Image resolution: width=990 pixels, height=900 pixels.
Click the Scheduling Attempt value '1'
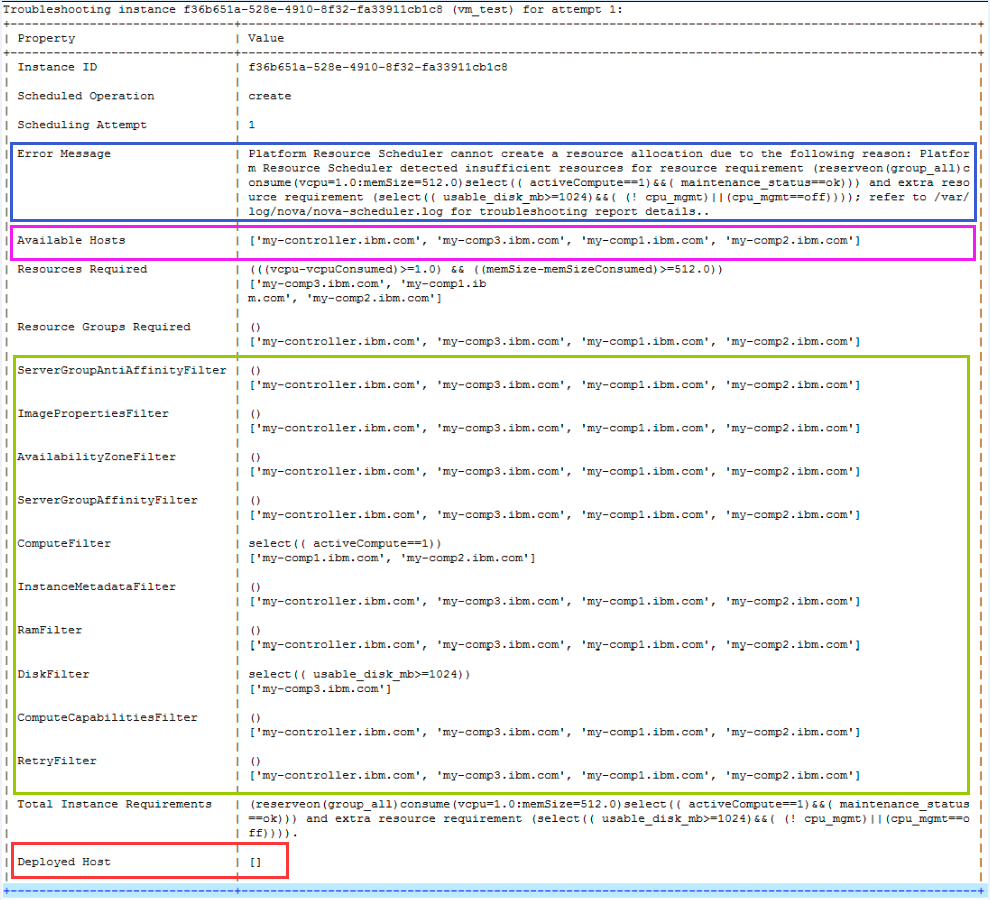click(x=251, y=125)
